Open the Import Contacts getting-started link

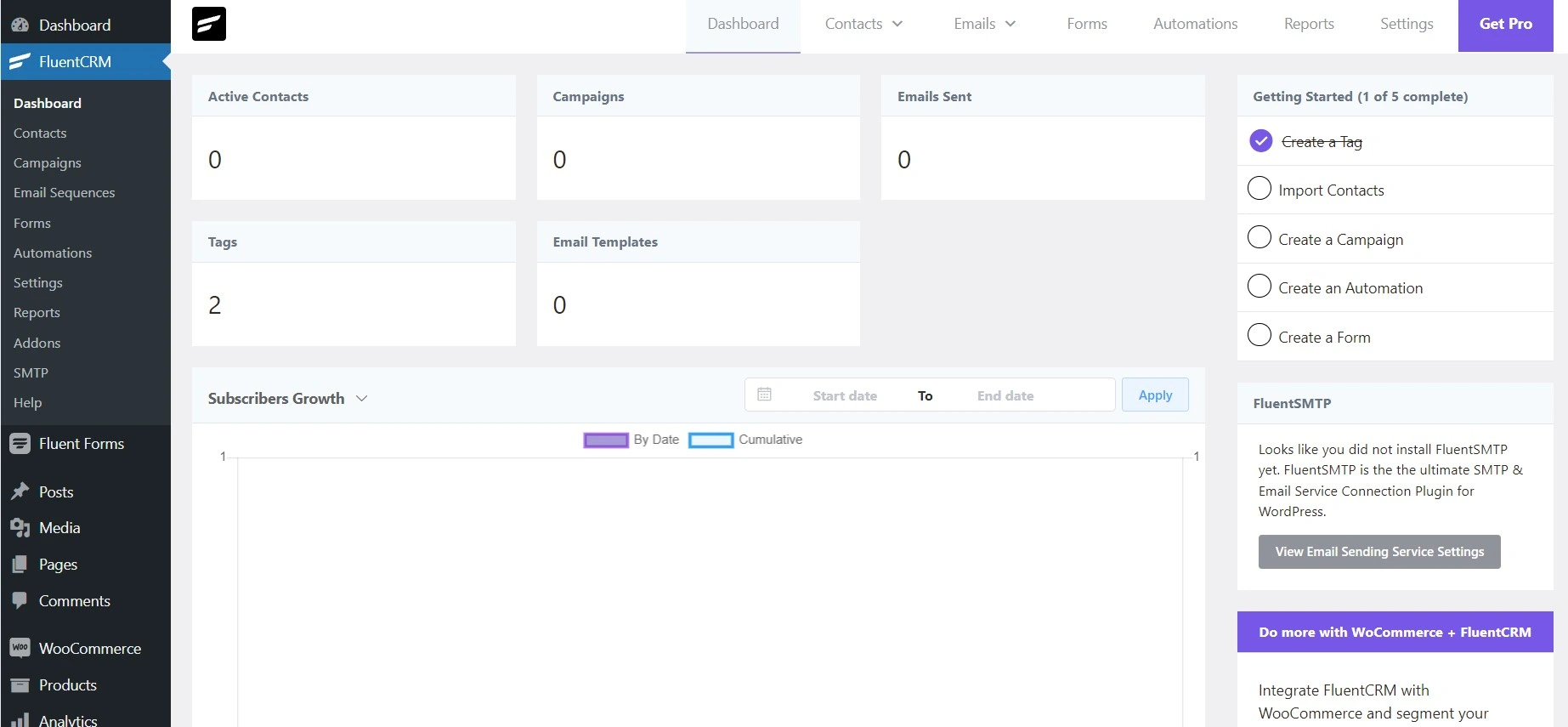tap(1331, 190)
